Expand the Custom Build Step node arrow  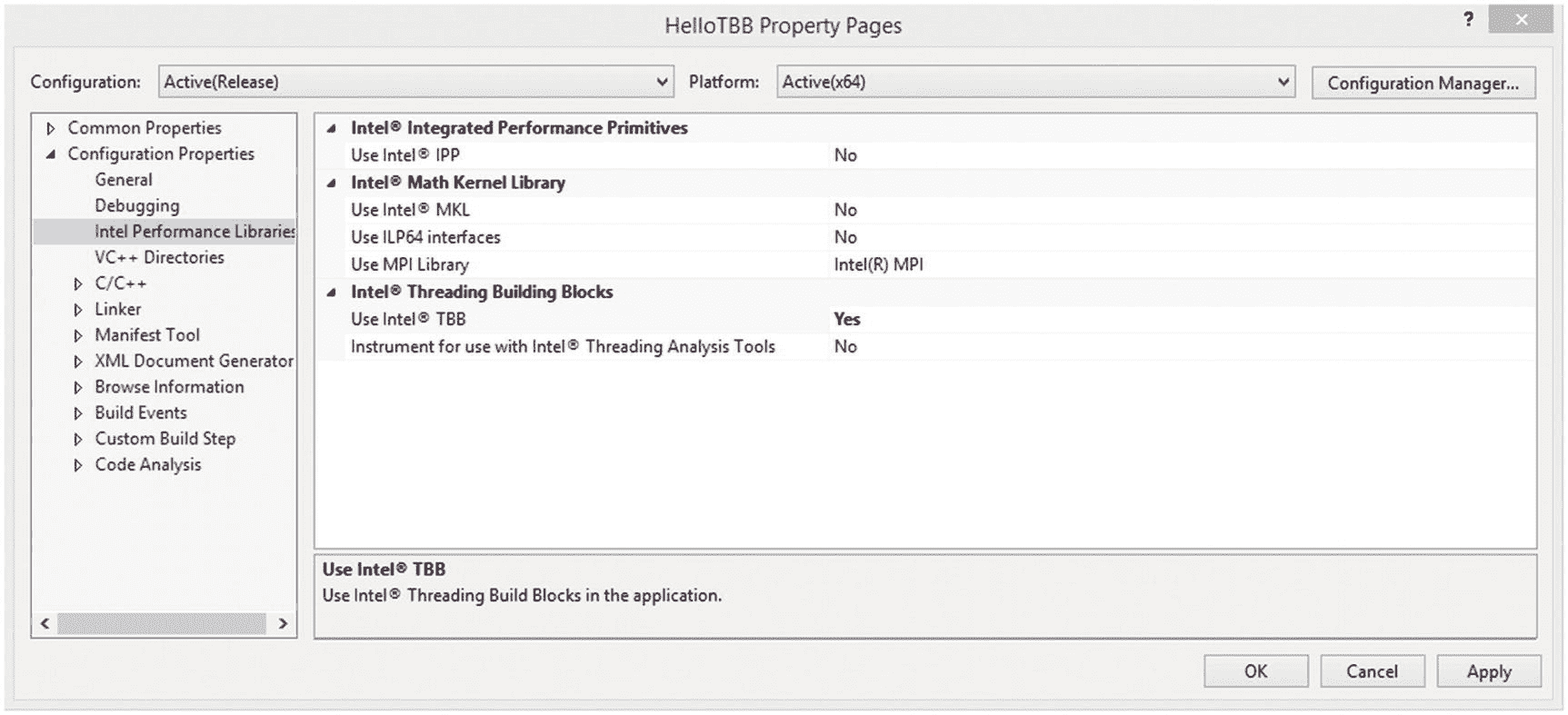click(78, 440)
